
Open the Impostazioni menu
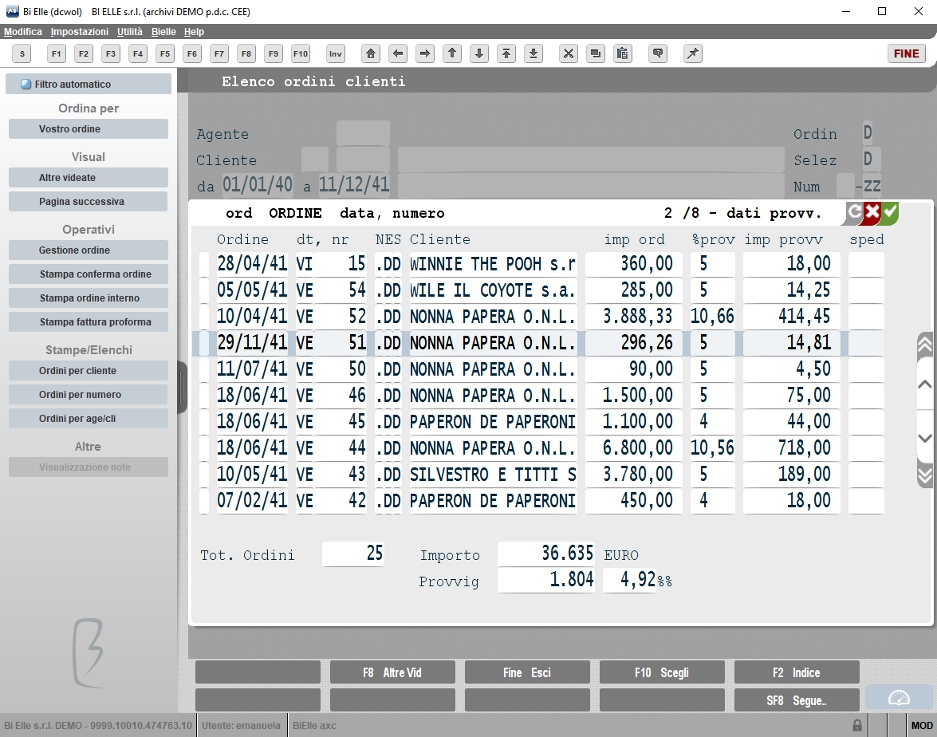[79, 32]
